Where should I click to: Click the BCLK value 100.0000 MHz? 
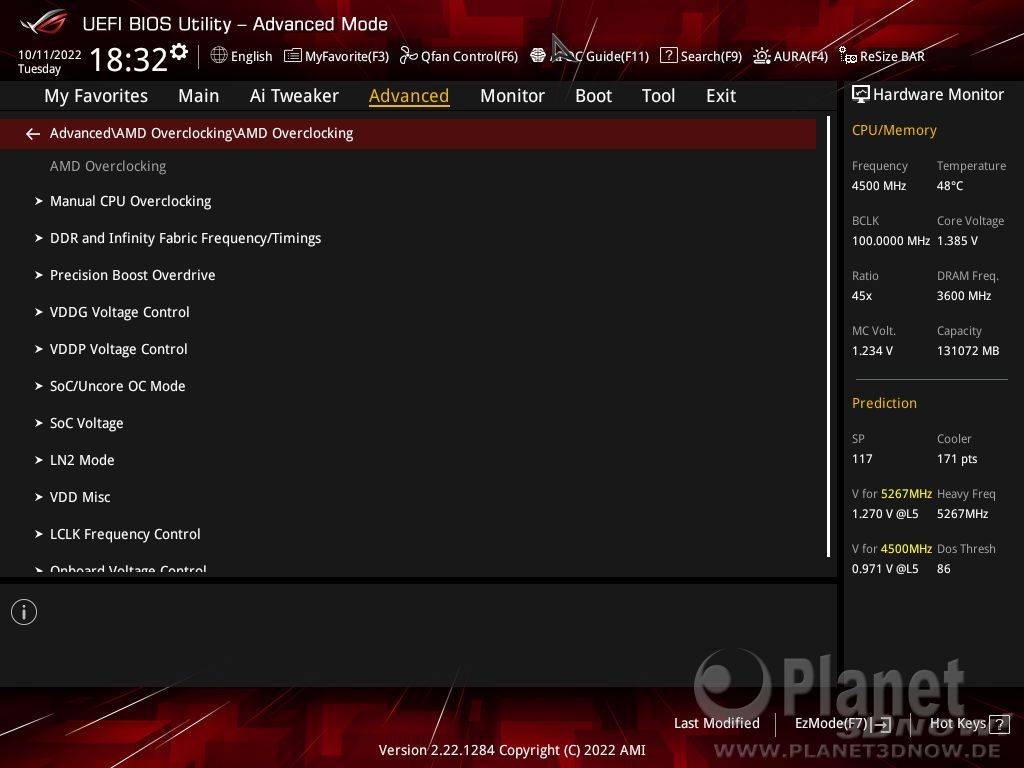point(890,241)
